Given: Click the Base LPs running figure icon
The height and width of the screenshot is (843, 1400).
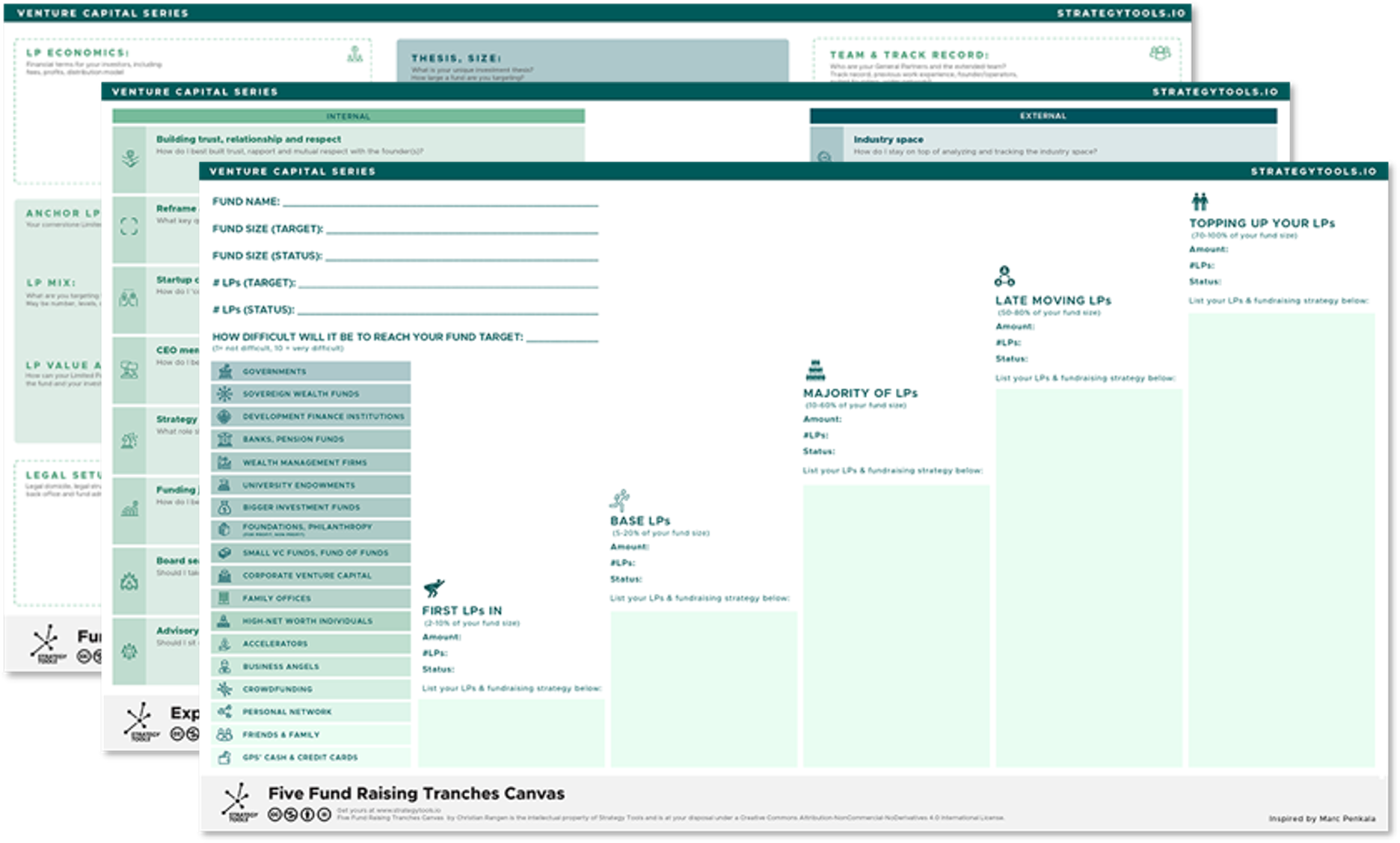Looking at the screenshot, I should 620,500.
